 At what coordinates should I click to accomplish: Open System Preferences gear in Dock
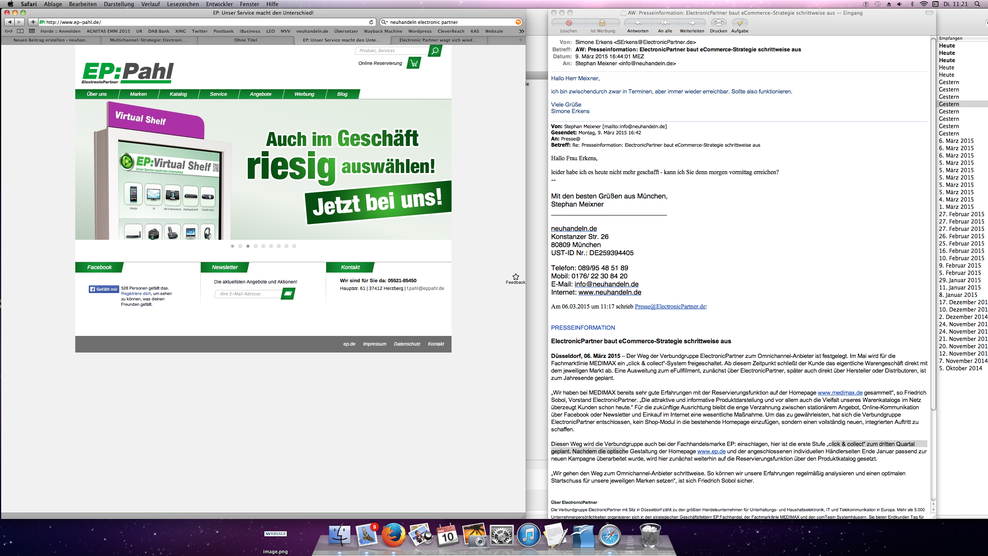point(502,535)
